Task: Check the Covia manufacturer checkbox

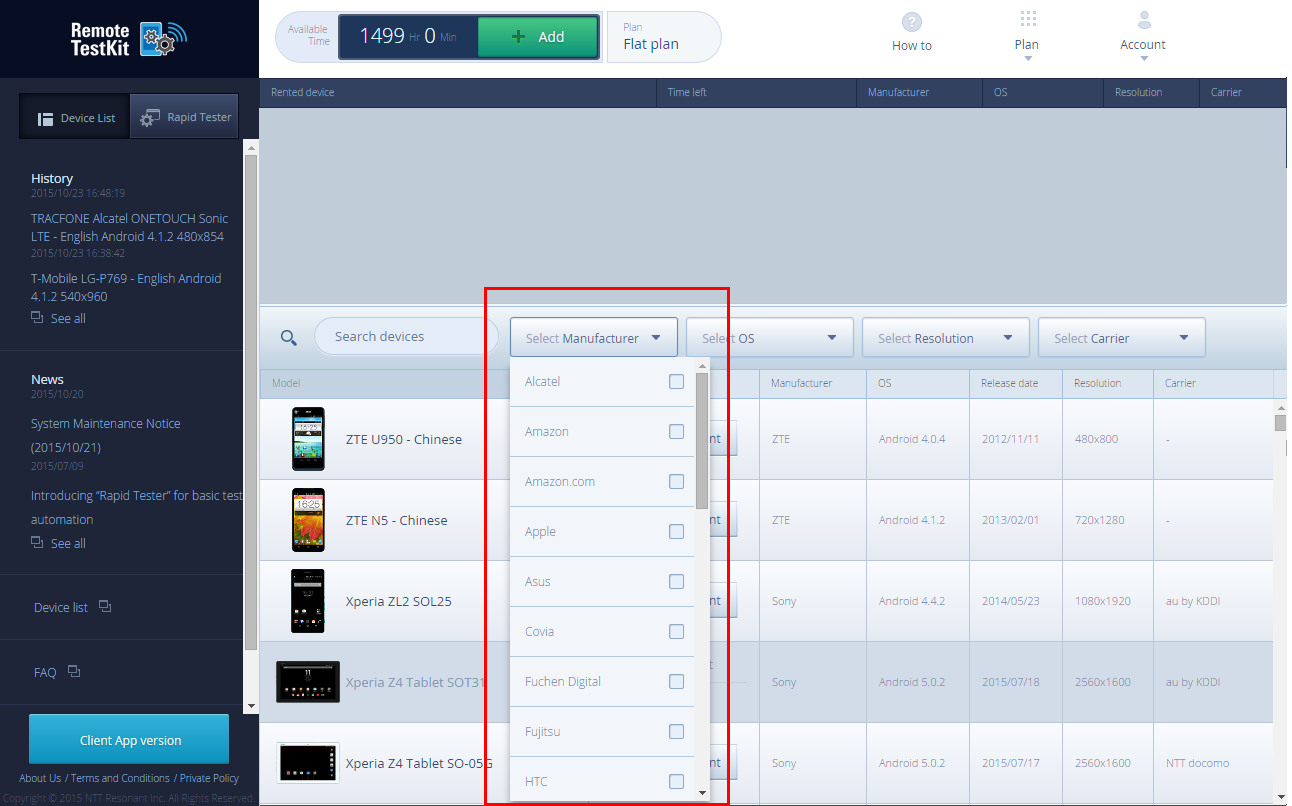Action: [677, 632]
